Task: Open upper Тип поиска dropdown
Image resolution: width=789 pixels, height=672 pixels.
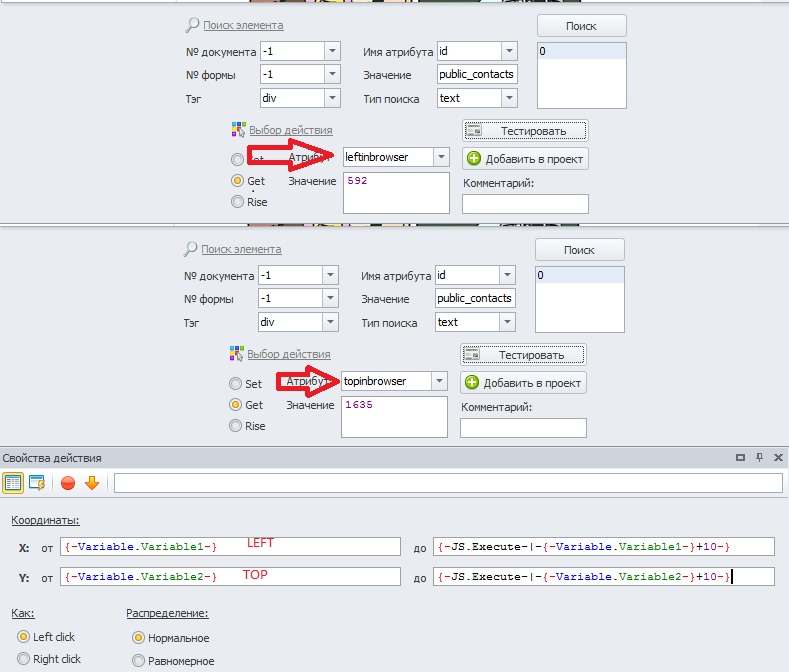Action: point(509,98)
